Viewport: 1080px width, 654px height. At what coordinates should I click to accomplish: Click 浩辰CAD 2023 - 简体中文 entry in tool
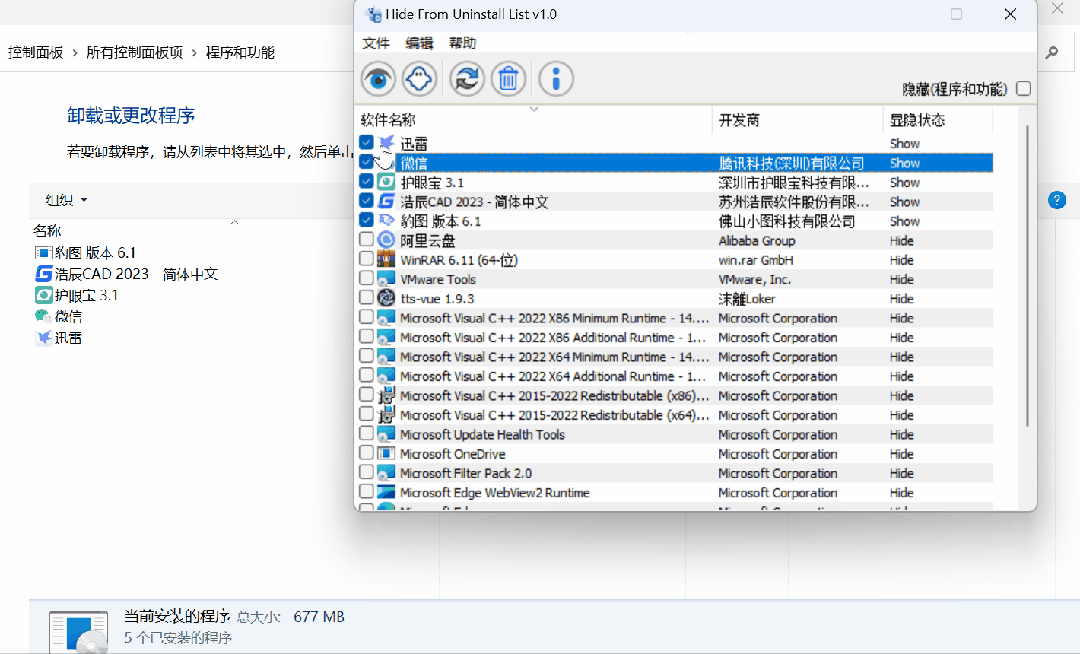[475, 202]
